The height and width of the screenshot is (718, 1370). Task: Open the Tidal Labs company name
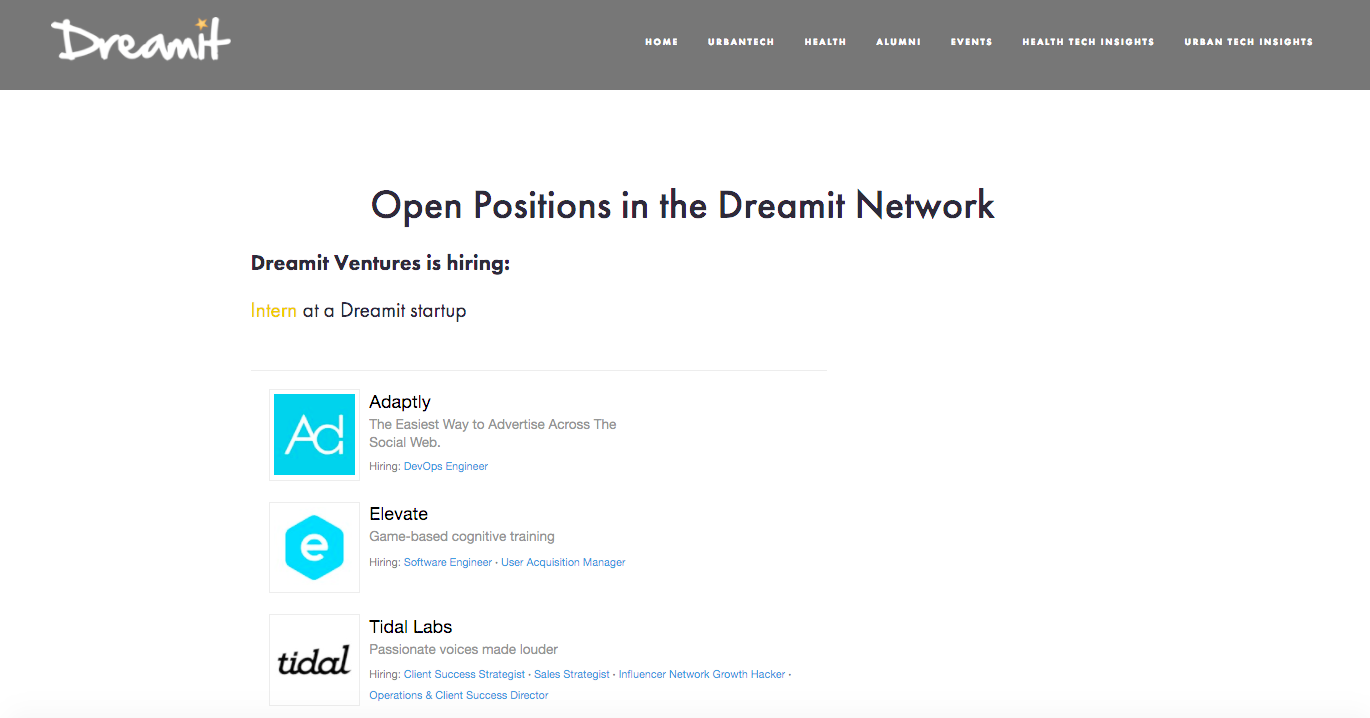point(411,627)
